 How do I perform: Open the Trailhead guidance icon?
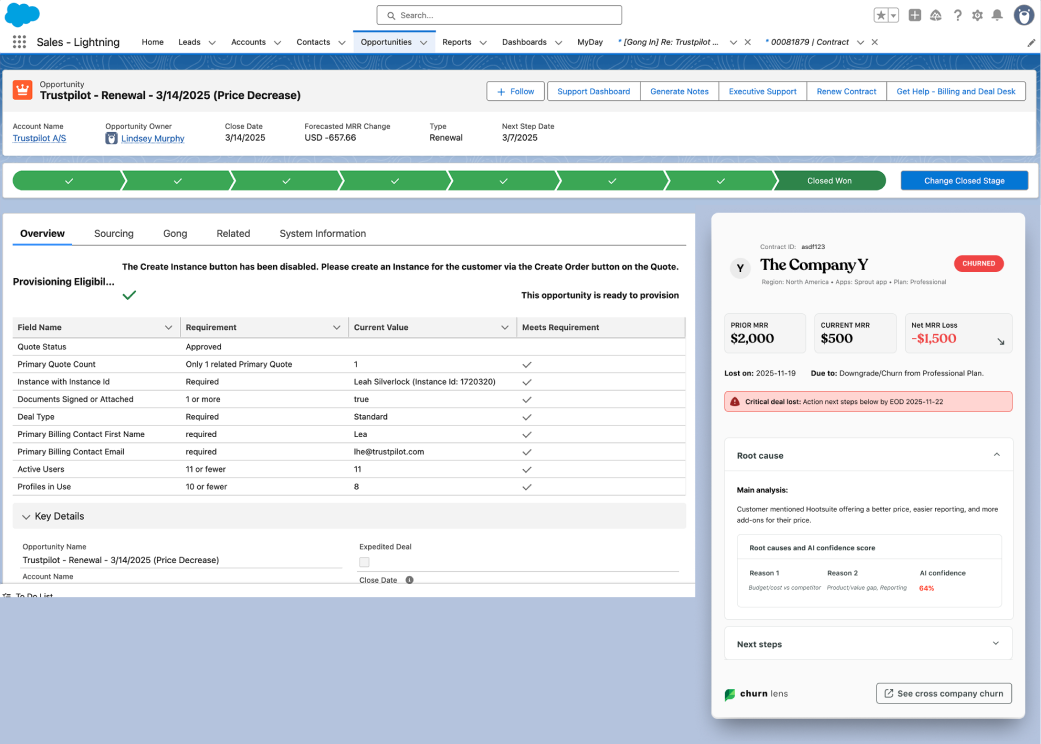pos(935,15)
